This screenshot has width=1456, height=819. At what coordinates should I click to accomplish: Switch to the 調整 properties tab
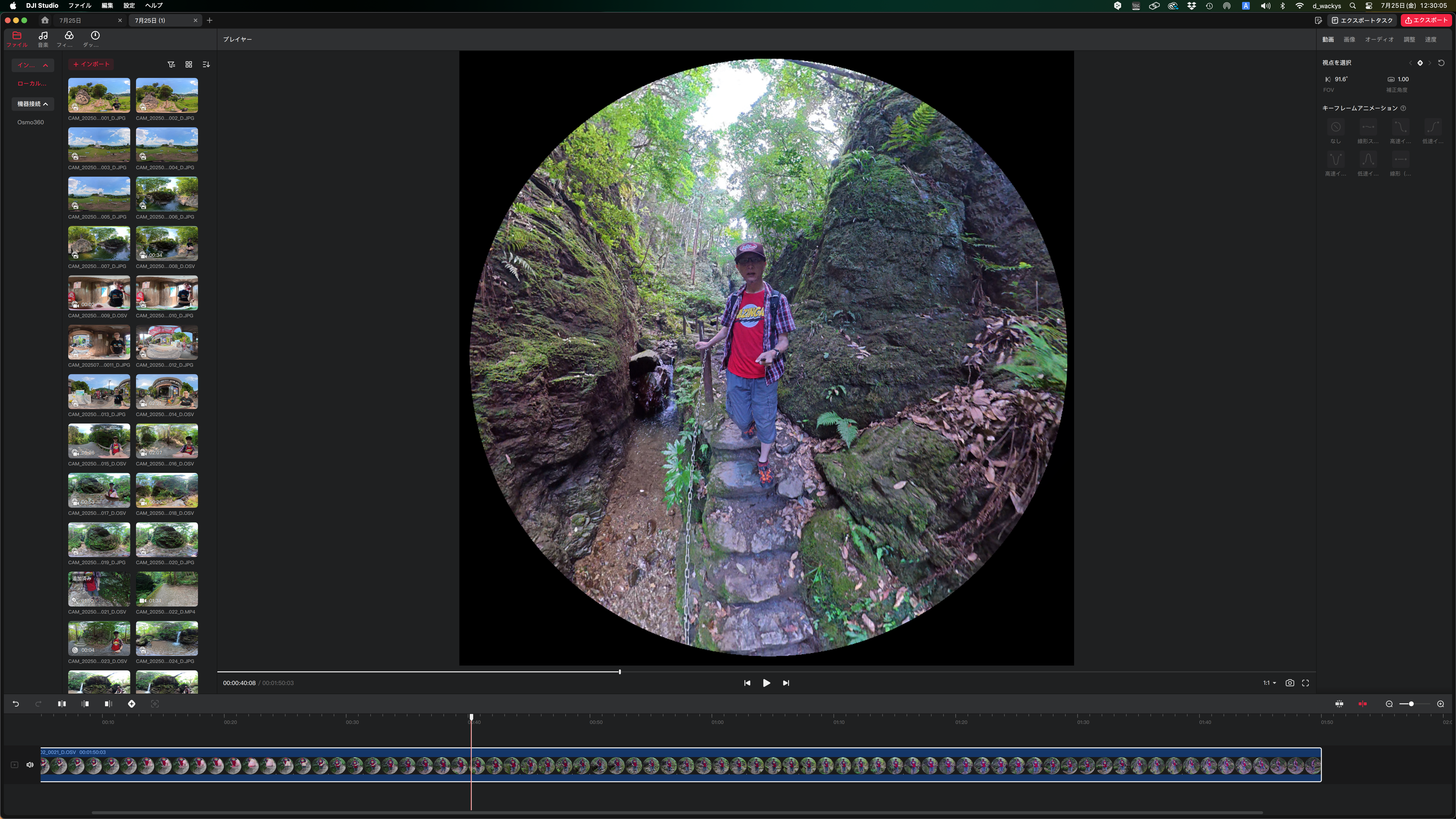1410,39
